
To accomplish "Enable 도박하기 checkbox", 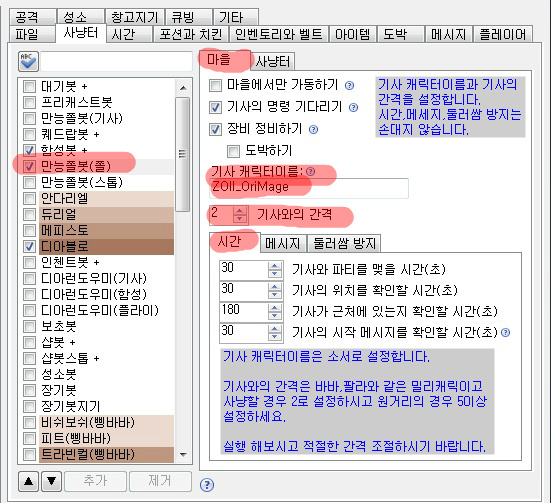I will (x=234, y=151).
